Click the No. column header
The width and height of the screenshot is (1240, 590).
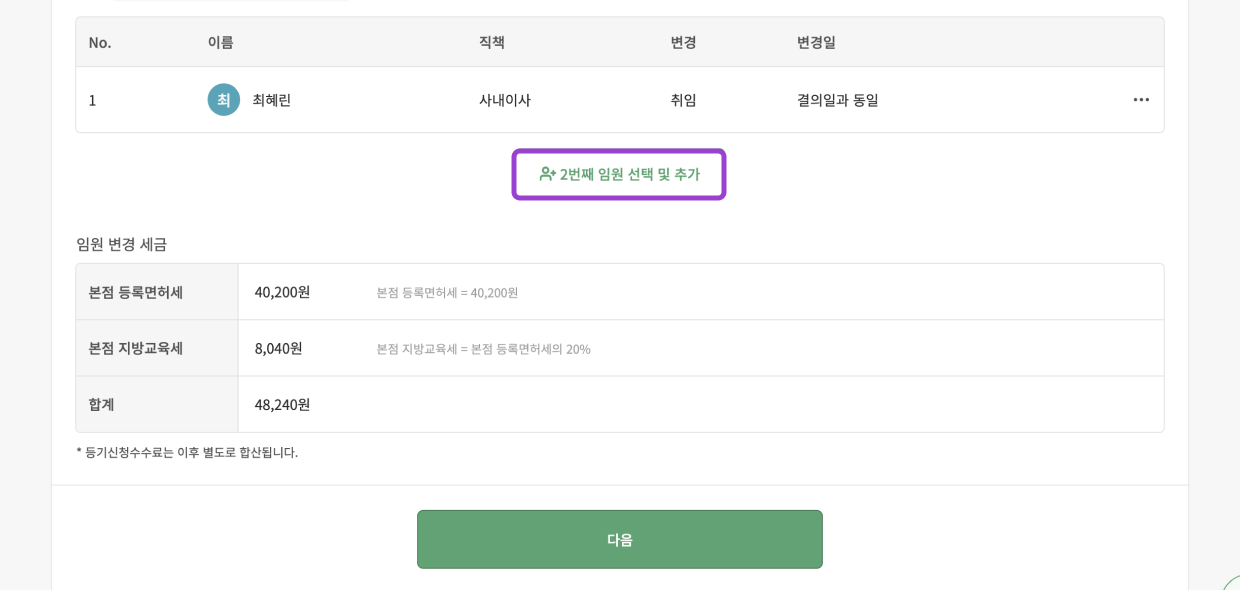click(x=100, y=42)
